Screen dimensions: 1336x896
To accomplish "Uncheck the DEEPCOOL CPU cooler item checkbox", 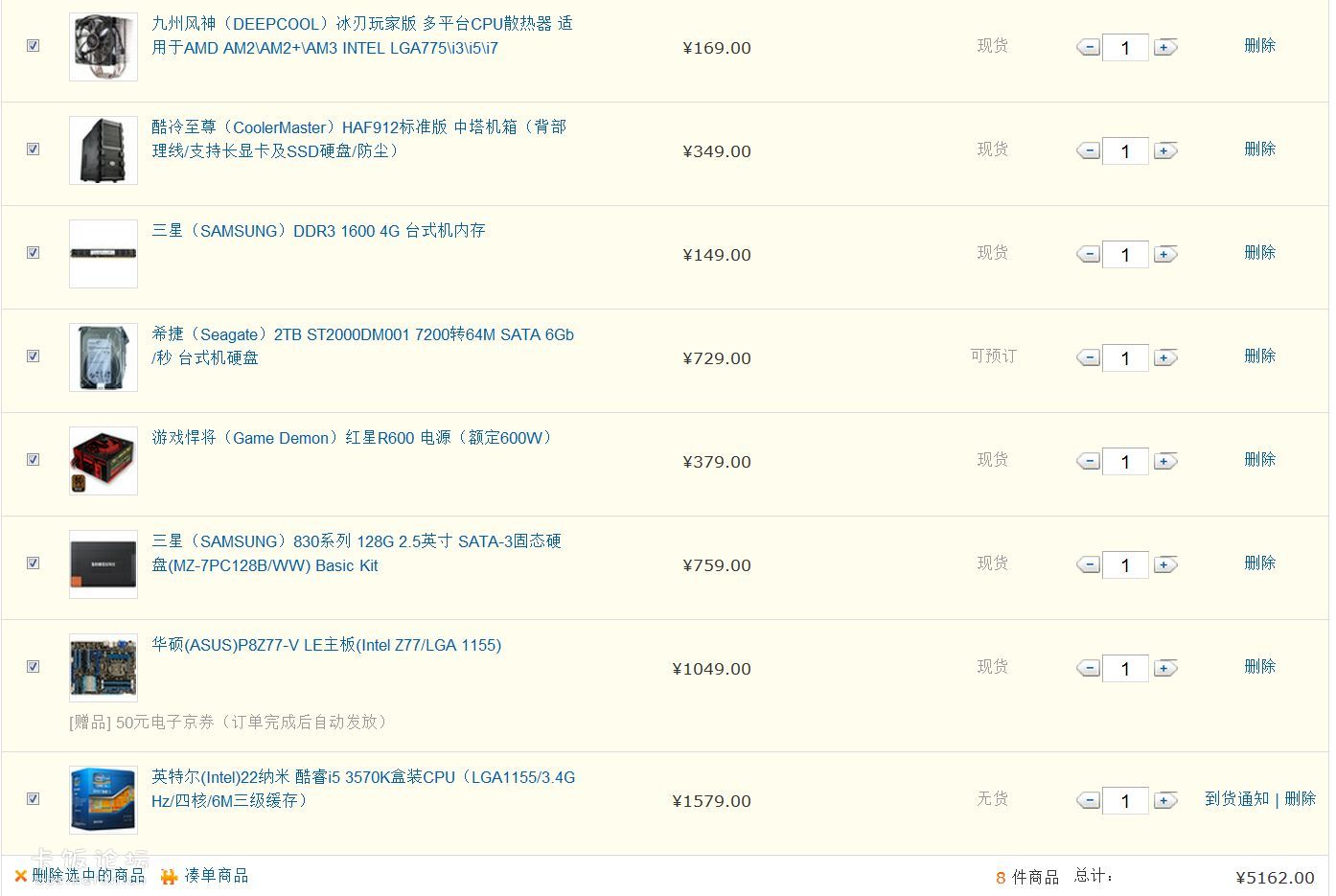I will pos(34,45).
